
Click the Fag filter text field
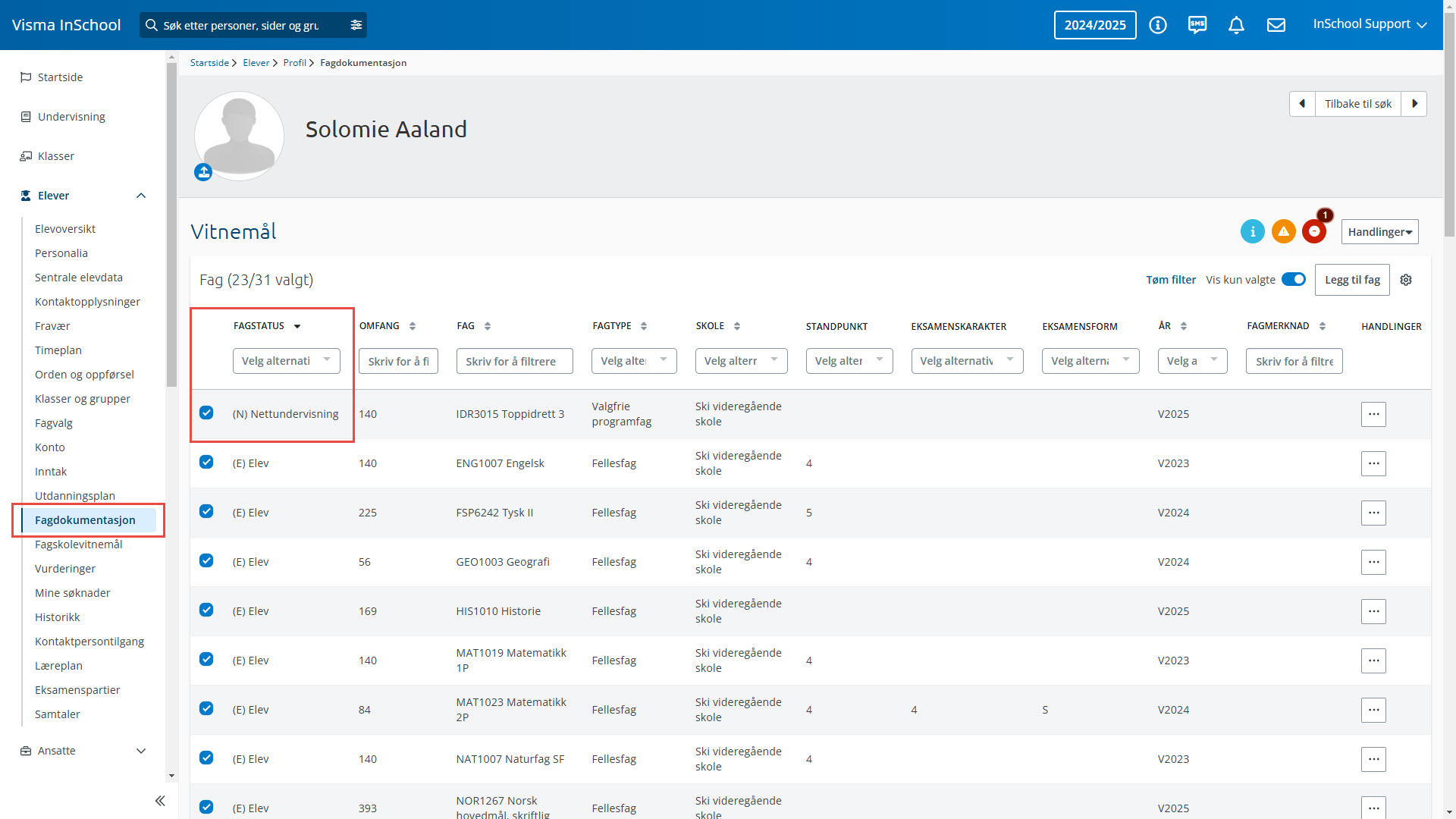click(x=514, y=361)
